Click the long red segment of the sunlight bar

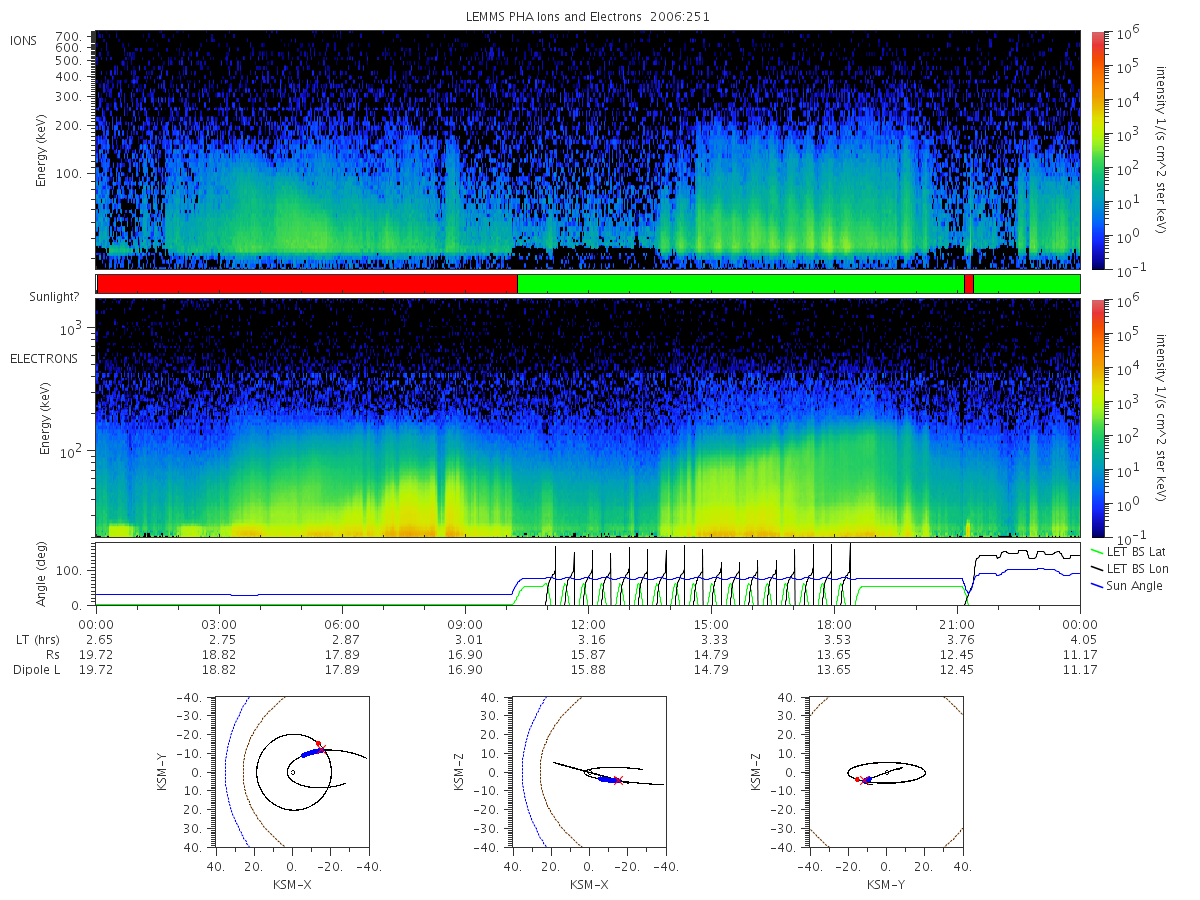pyautogui.click(x=307, y=284)
